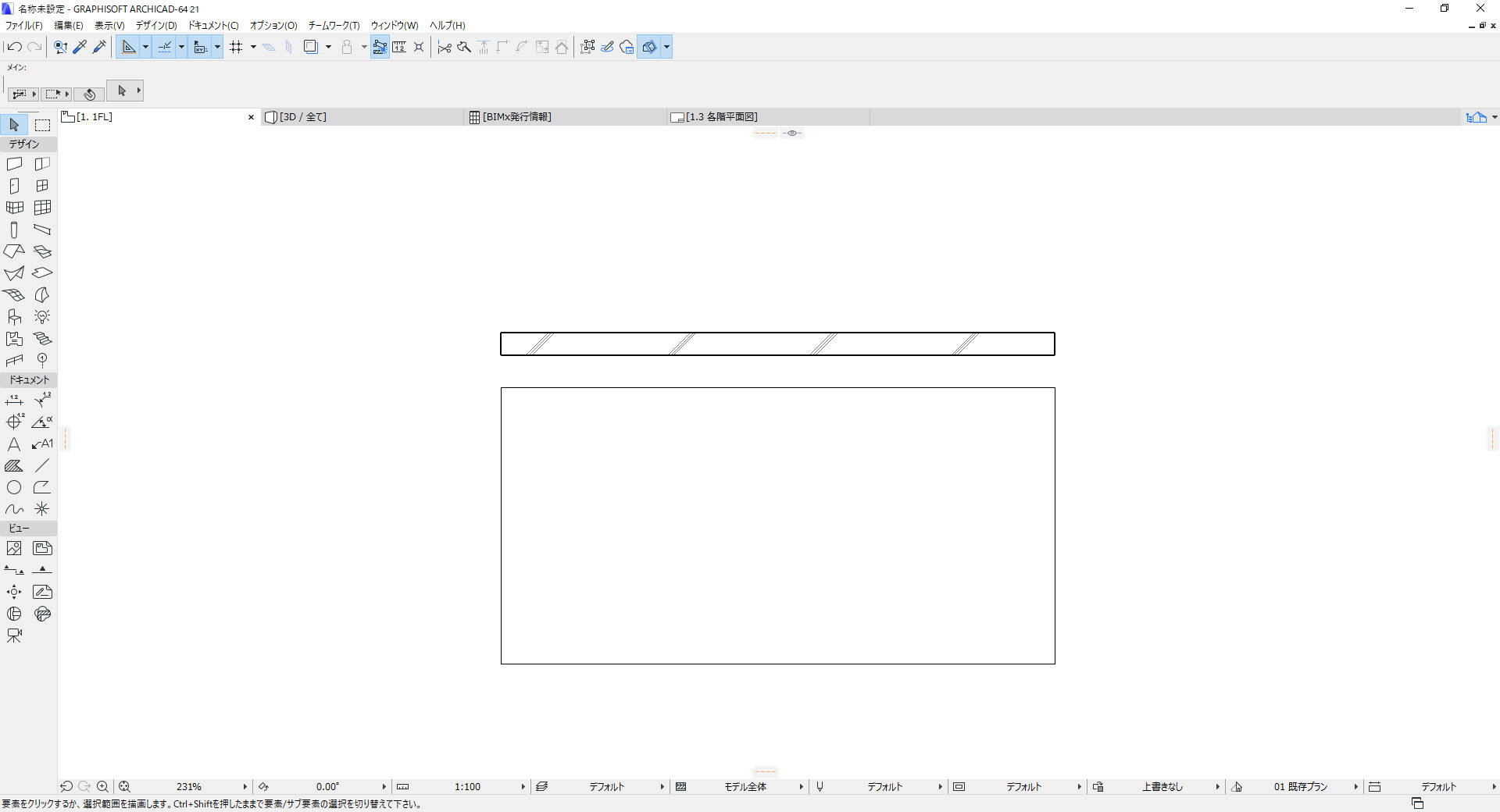Close the [1. 1FL] tab
The image size is (1500, 812).
coord(251,117)
